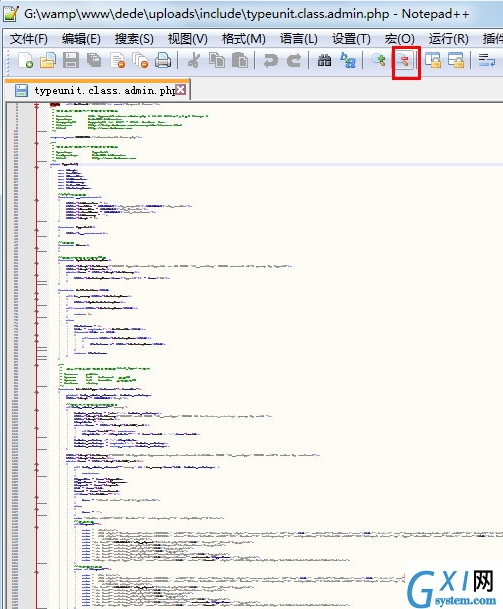503x609 pixels.
Task: Open the 视图(V) menu
Action: click(188, 39)
